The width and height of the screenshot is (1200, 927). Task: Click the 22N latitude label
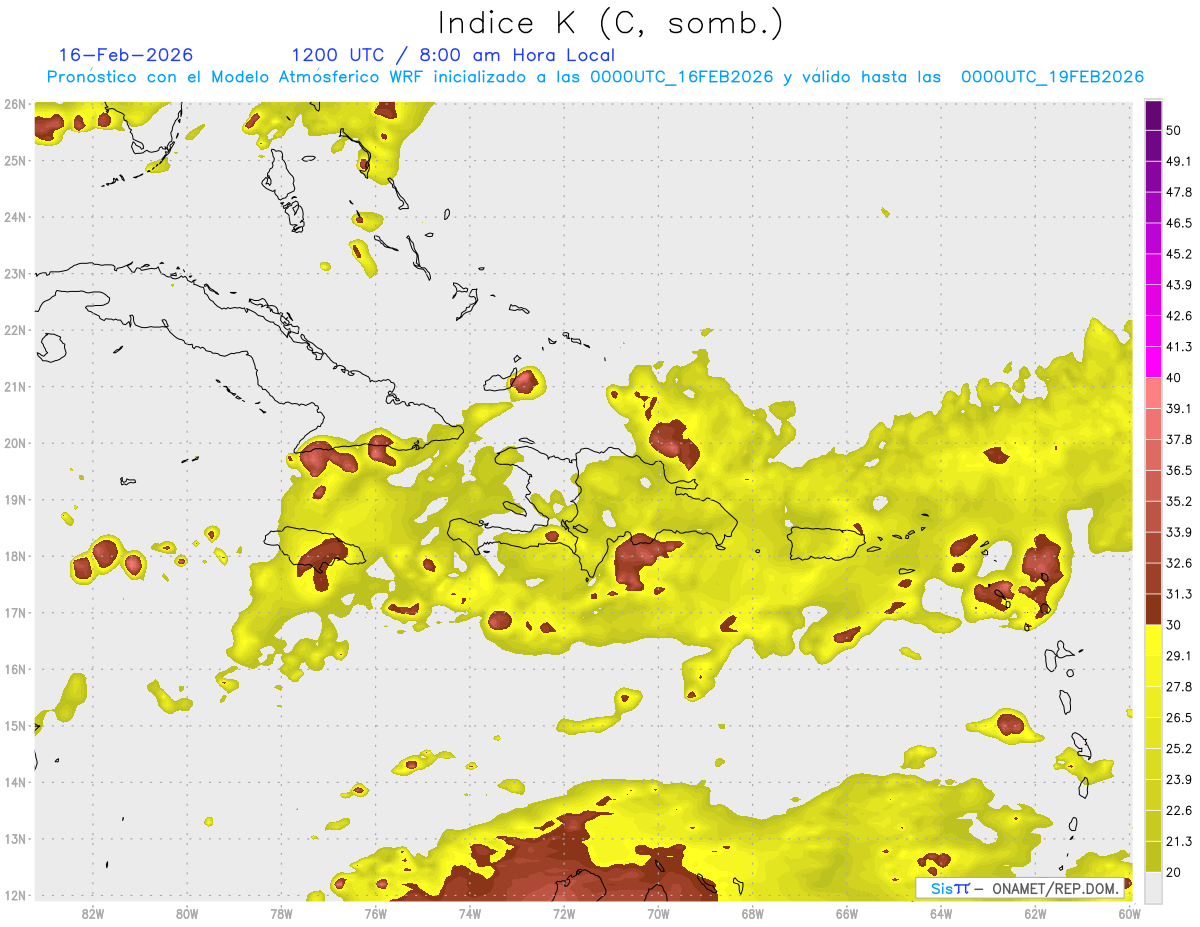(15, 330)
